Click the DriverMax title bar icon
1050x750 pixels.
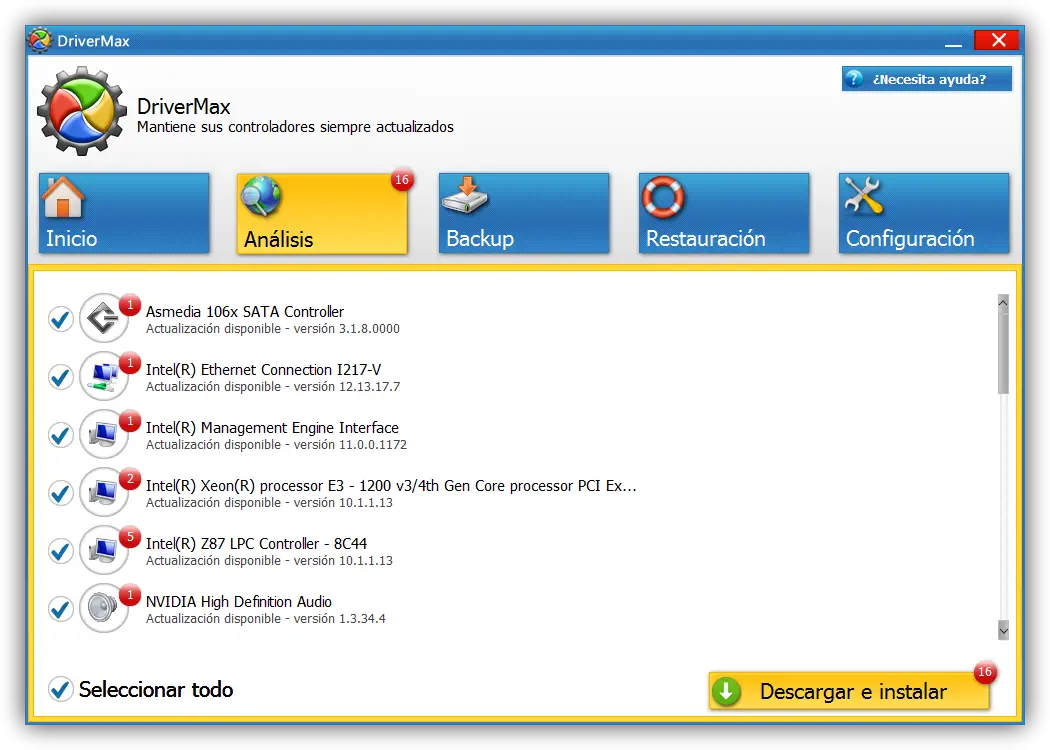tap(40, 40)
